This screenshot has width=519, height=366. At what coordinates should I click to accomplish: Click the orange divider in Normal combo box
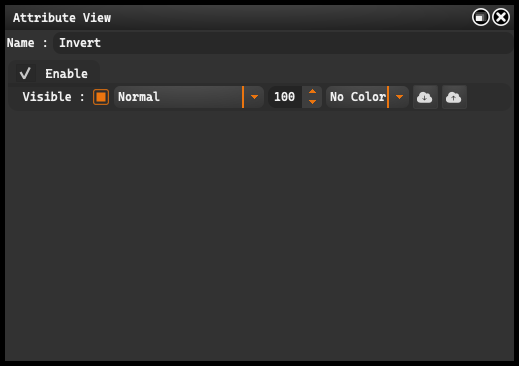point(243,97)
